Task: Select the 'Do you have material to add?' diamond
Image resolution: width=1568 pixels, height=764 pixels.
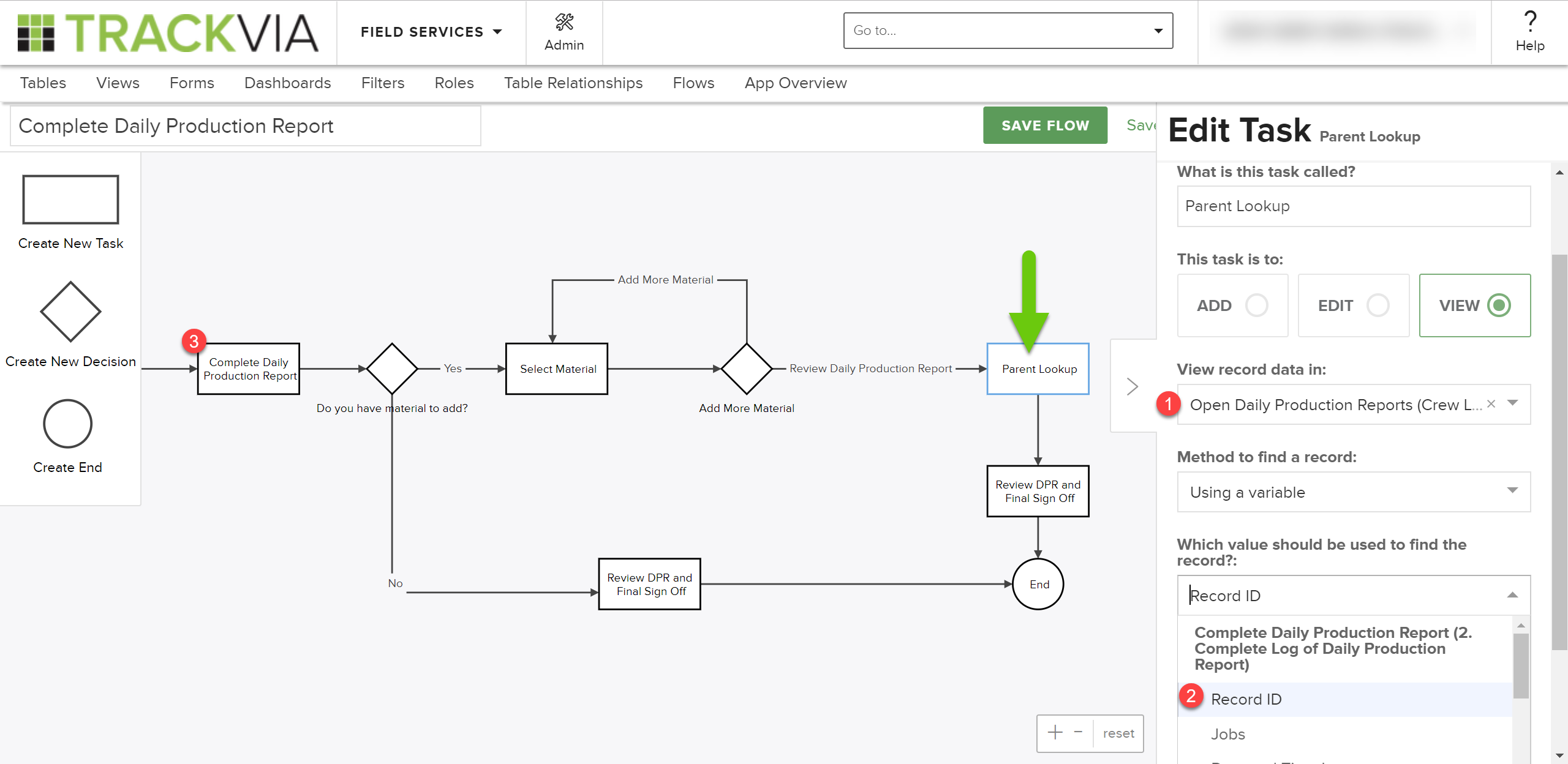Action: 392,369
